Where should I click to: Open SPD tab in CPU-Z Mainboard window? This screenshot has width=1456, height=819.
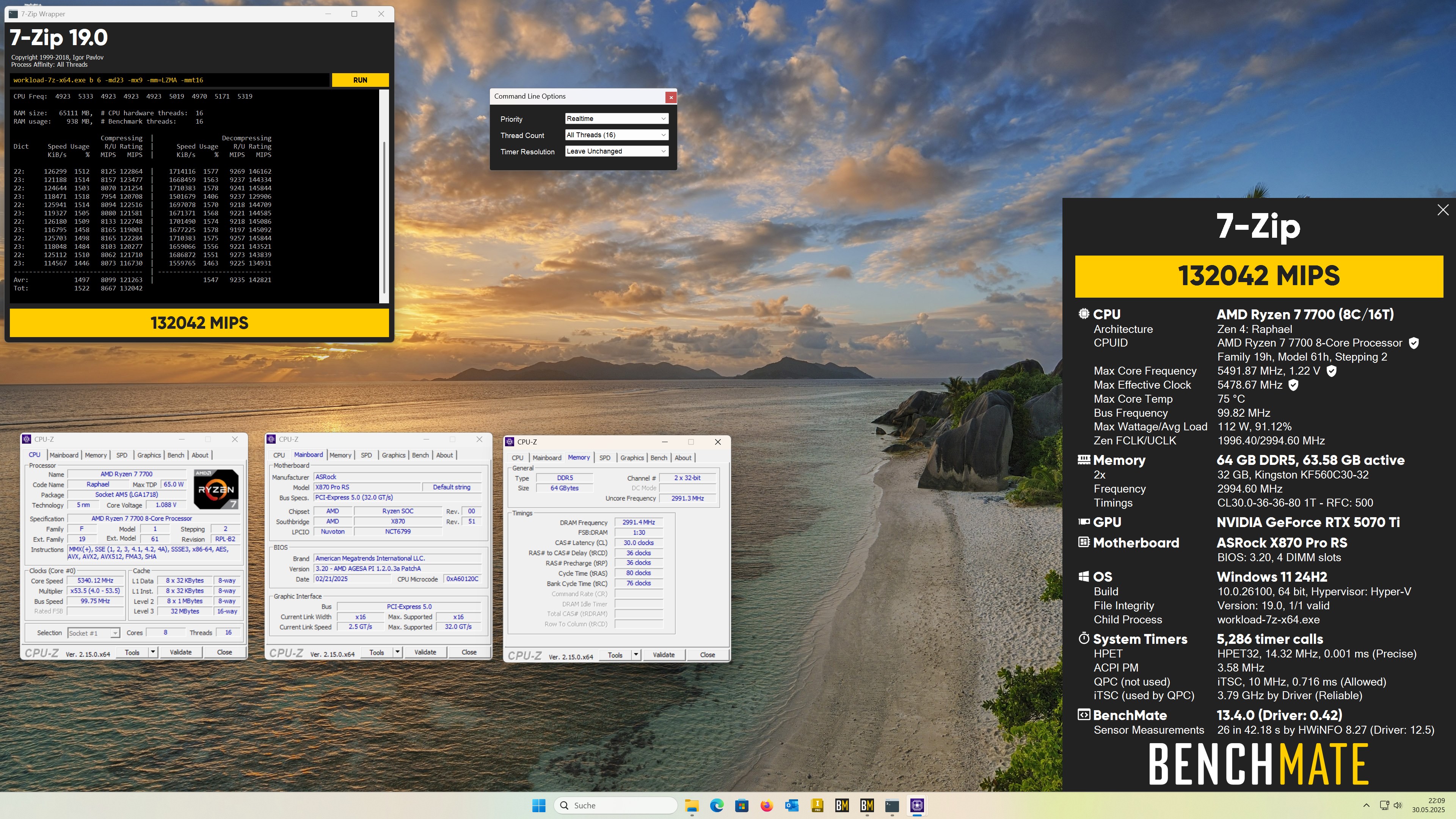coord(366,455)
